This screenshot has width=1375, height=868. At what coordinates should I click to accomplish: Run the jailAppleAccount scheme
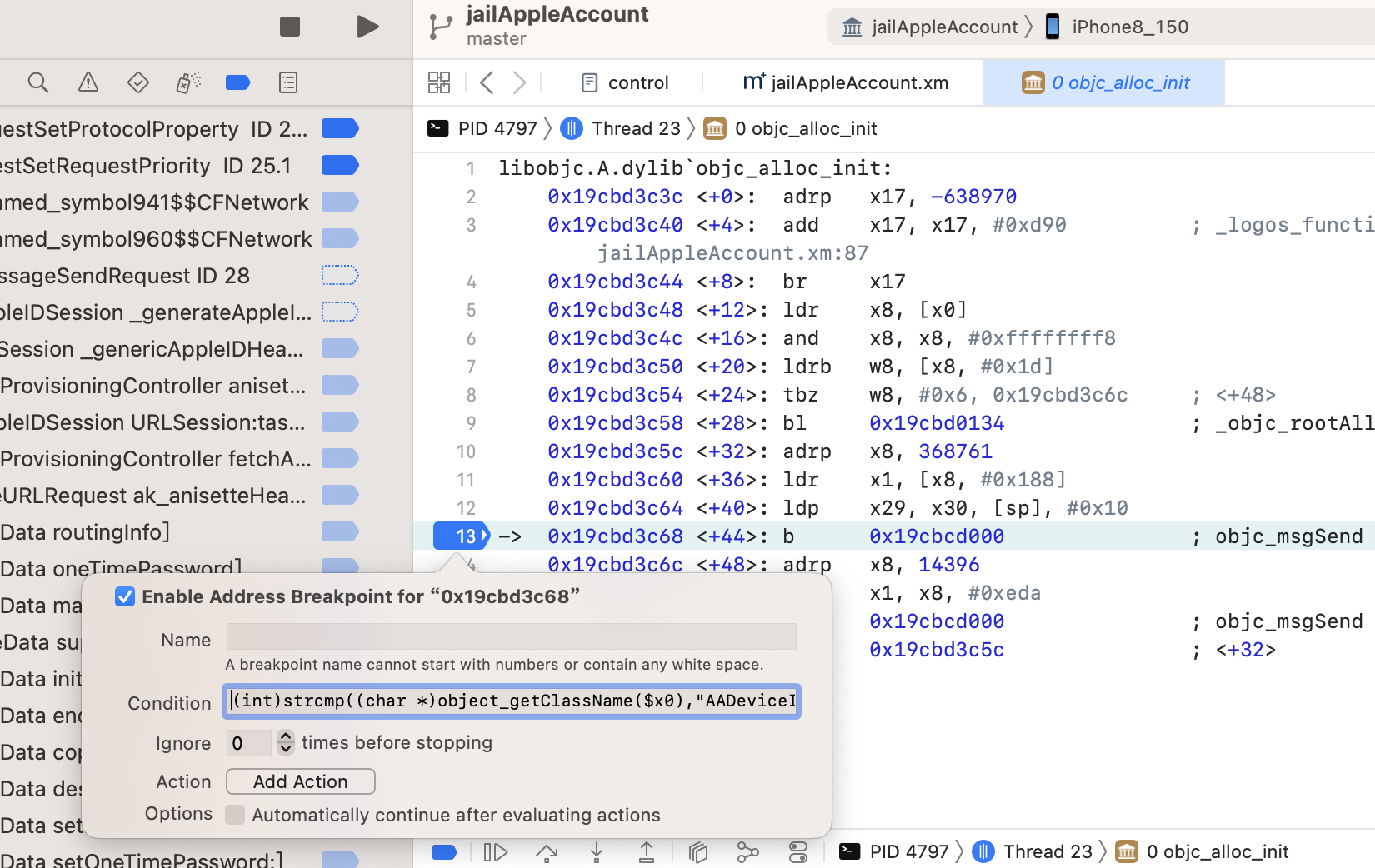tap(367, 27)
